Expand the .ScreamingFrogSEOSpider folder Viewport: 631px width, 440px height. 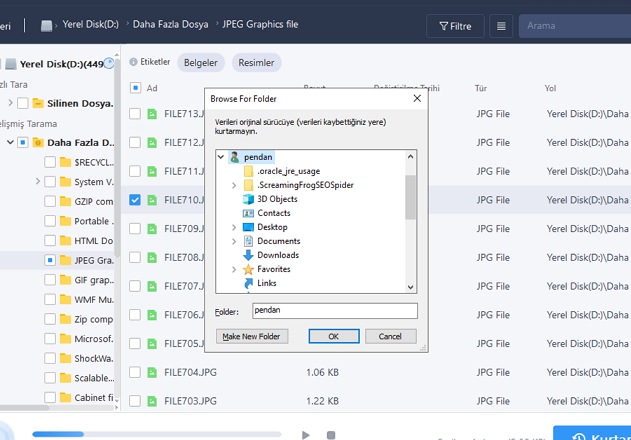coord(234,185)
